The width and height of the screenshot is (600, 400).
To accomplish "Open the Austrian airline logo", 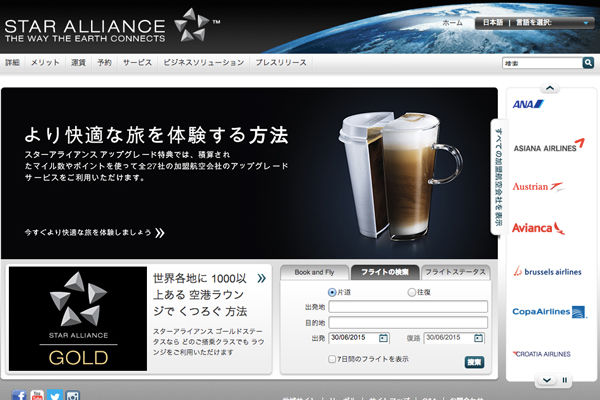I will 538,186.
